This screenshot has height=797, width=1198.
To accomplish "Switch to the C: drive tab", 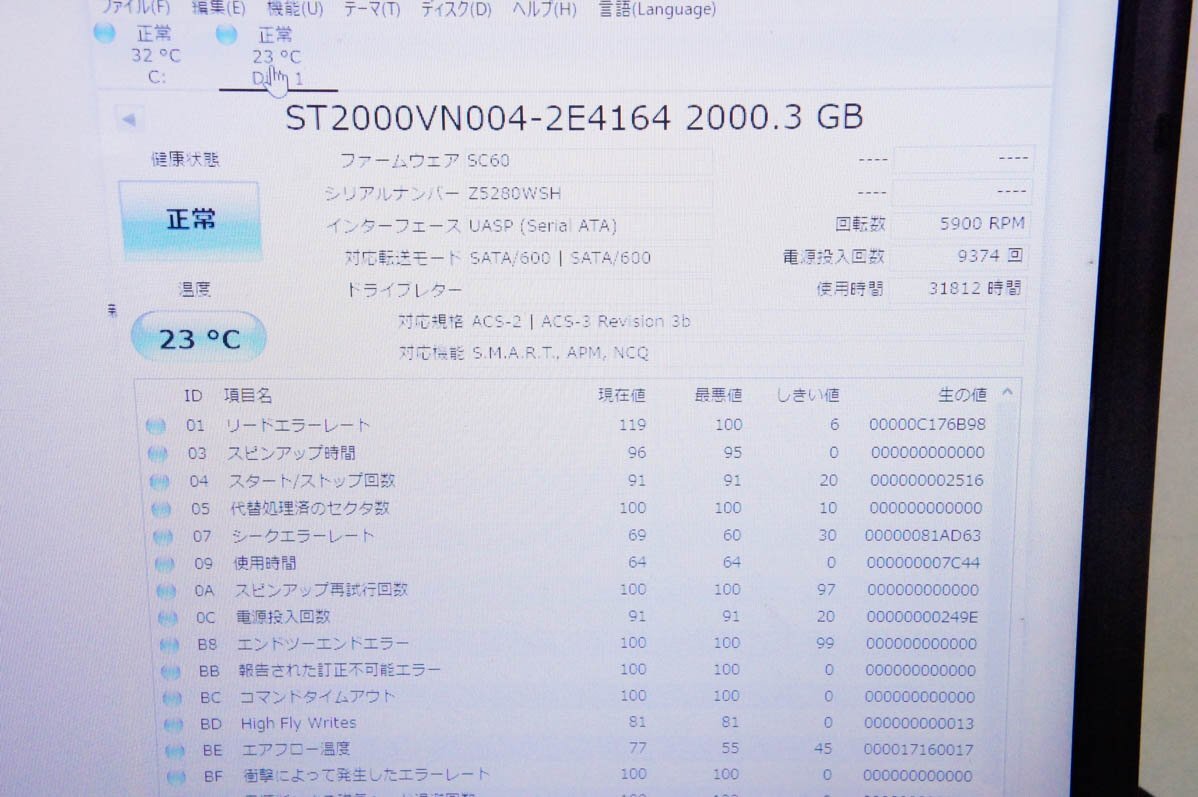I will pos(150,55).
